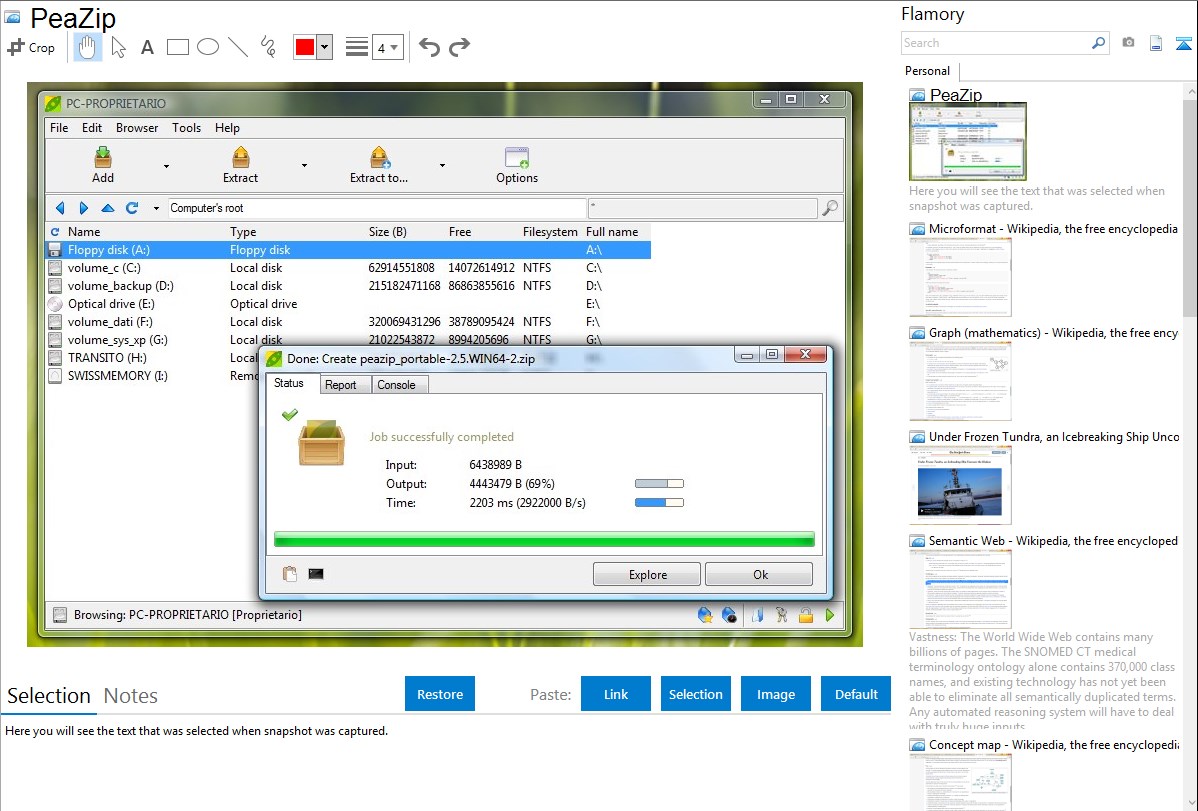Open the Under Frozen Tundra snapshot thumbnail

(960, 486)
